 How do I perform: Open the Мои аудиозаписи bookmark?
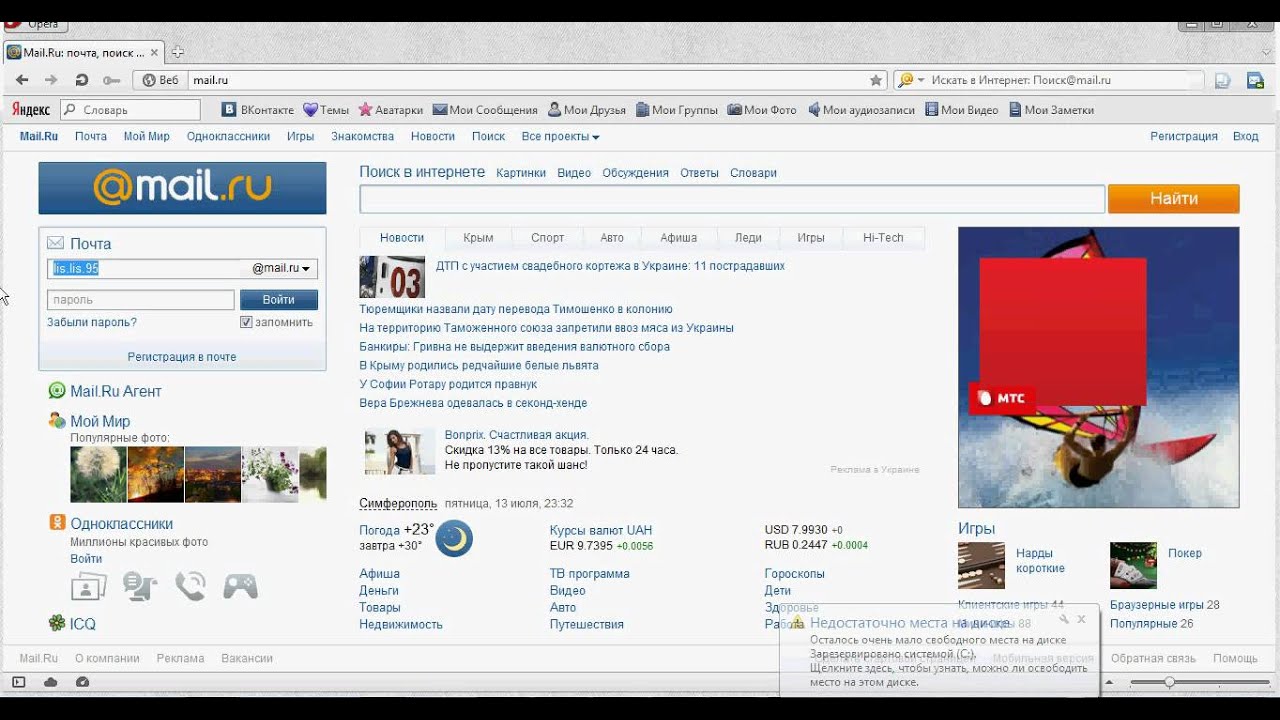[x=861, y=110]
